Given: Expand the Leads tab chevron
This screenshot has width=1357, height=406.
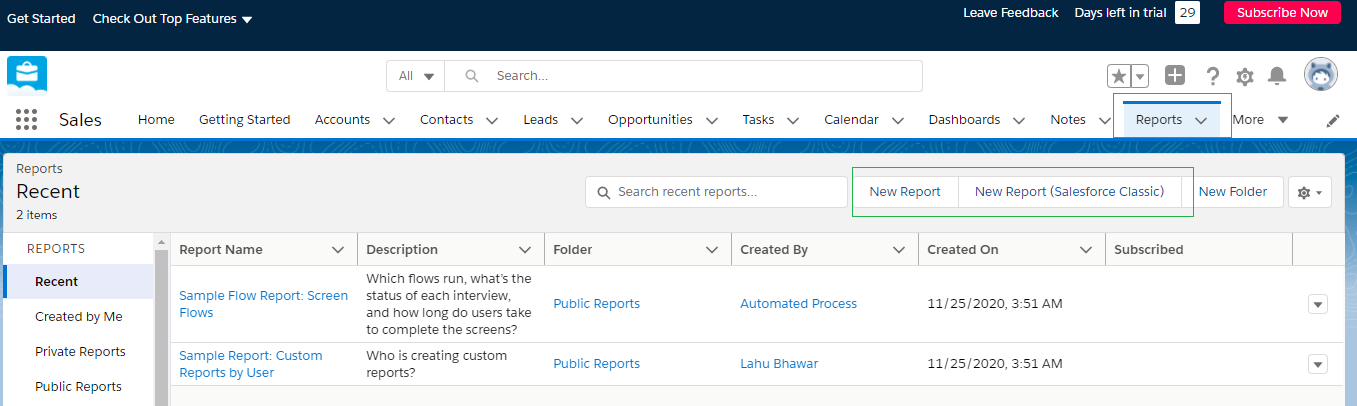Looking at the screenshot, I should [x=577, y=120].
